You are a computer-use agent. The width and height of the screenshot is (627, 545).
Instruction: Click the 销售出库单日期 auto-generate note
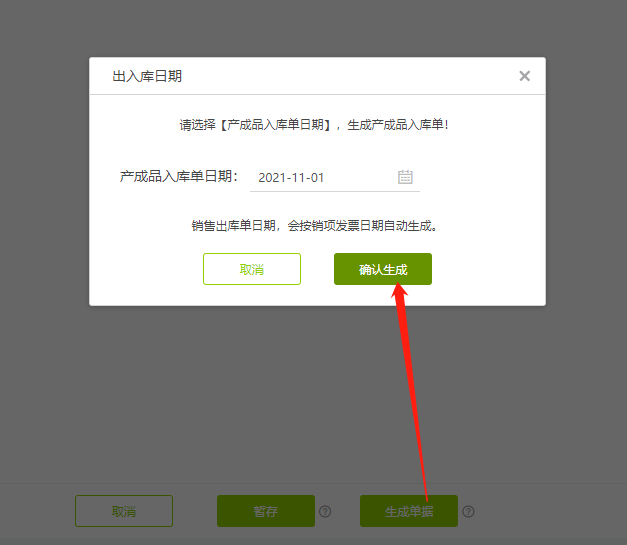pos(314,226)
